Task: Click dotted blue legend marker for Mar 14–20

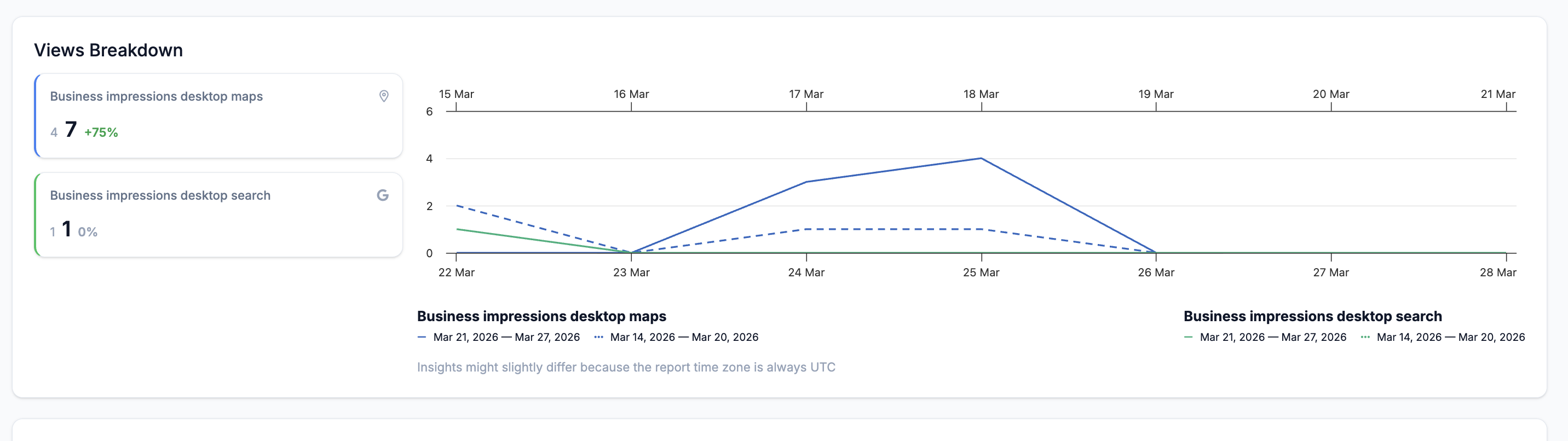Action: click(598, 337)
